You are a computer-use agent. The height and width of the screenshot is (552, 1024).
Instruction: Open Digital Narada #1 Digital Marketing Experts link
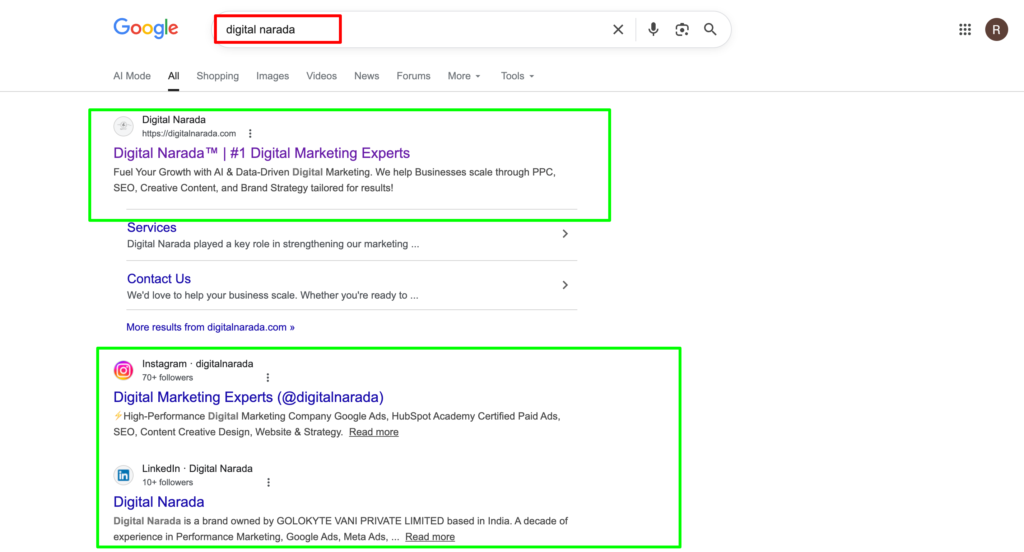tap(261, 153)
